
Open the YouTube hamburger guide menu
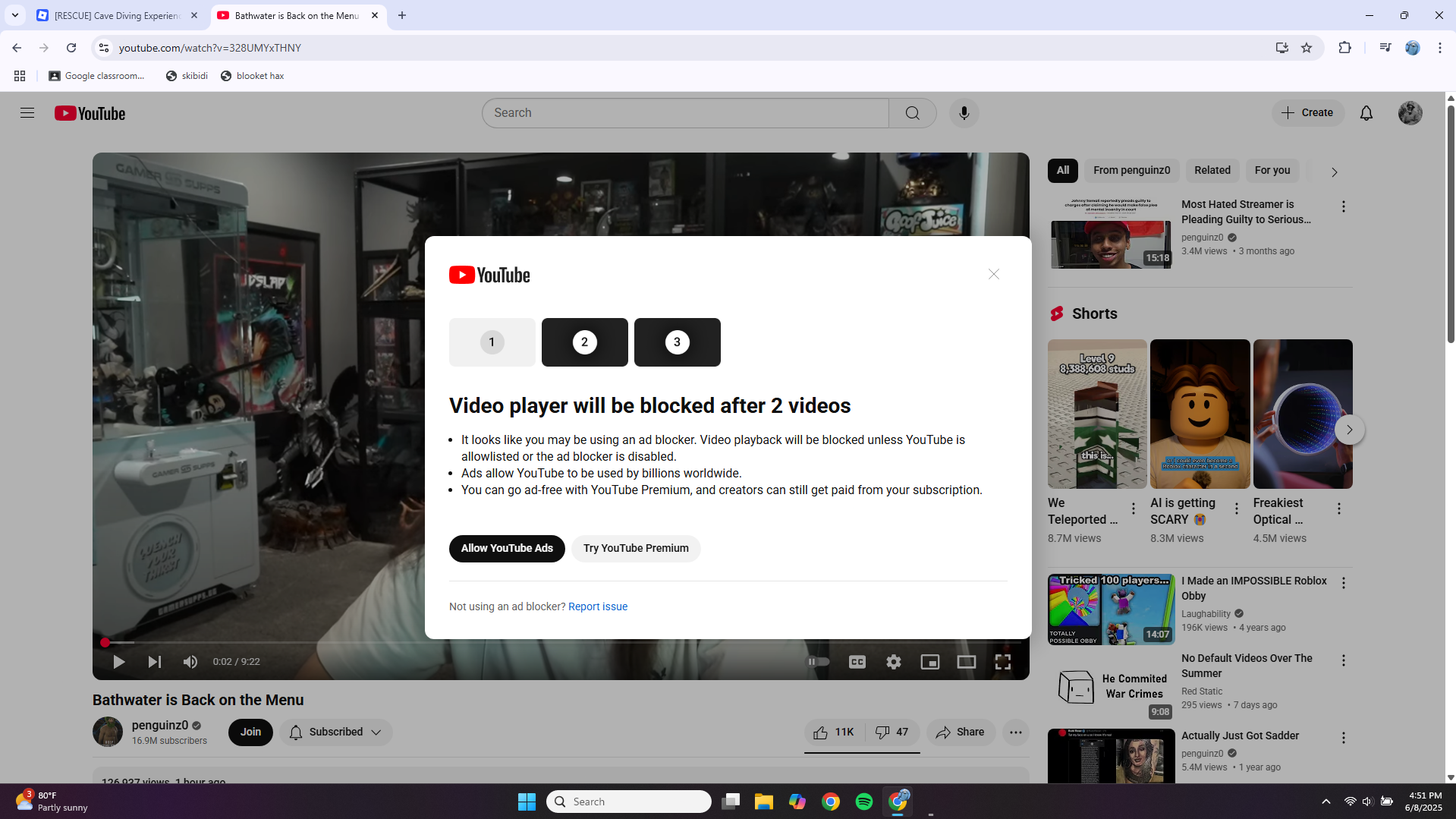tap(27, 113)
